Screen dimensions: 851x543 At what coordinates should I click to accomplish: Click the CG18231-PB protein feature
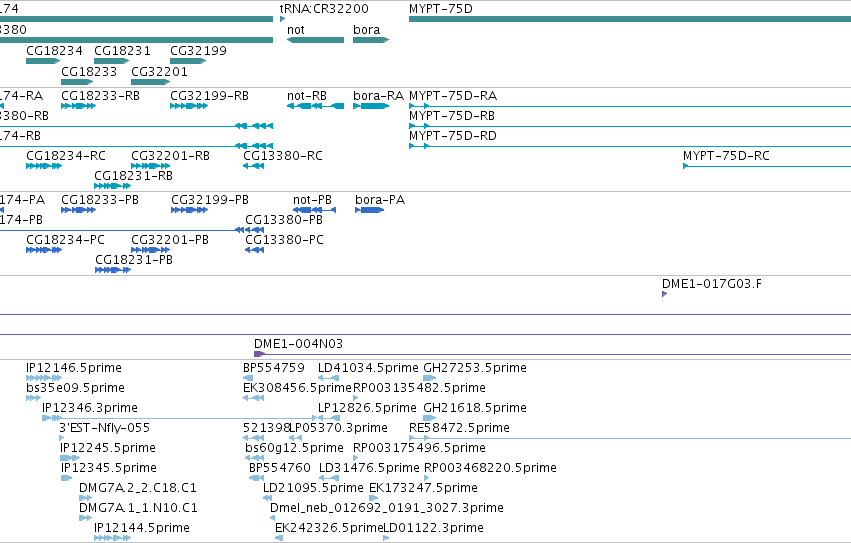113,270
